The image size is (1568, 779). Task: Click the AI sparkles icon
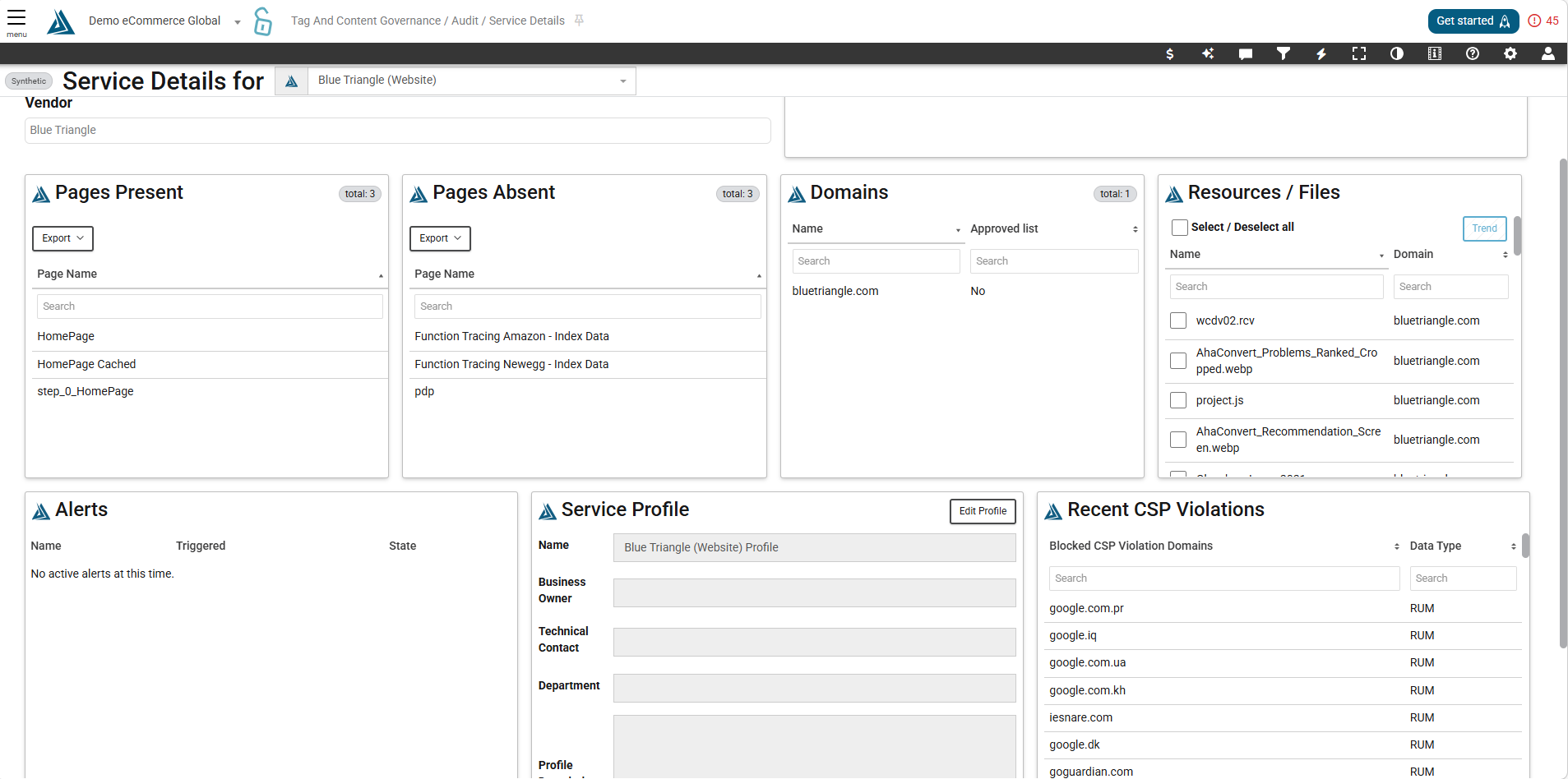1208,53
